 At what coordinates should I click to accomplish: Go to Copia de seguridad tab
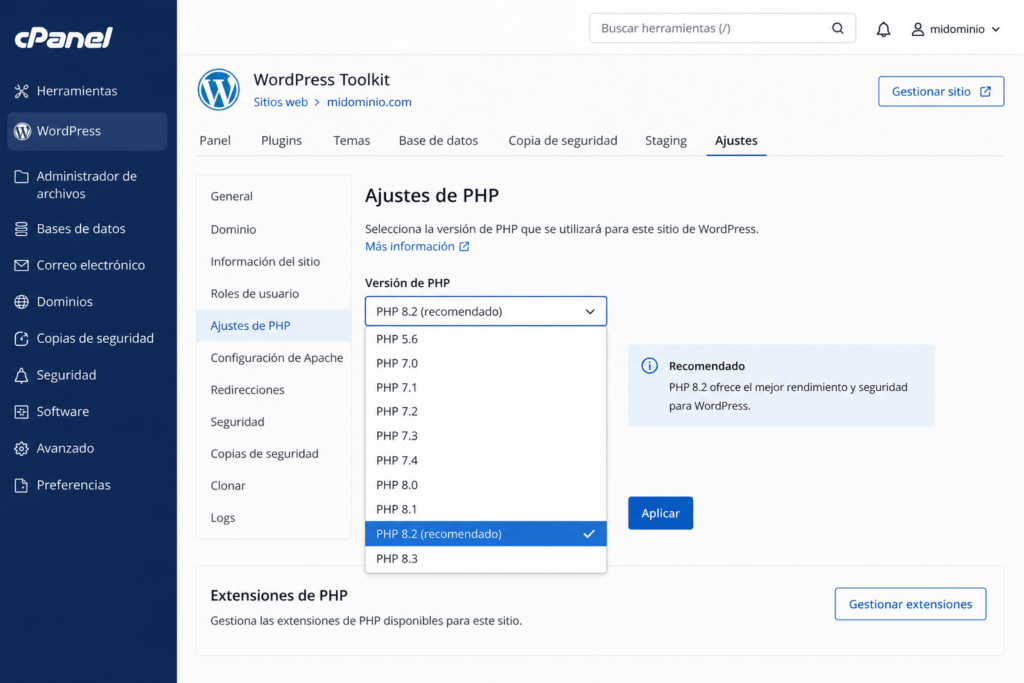563,140
